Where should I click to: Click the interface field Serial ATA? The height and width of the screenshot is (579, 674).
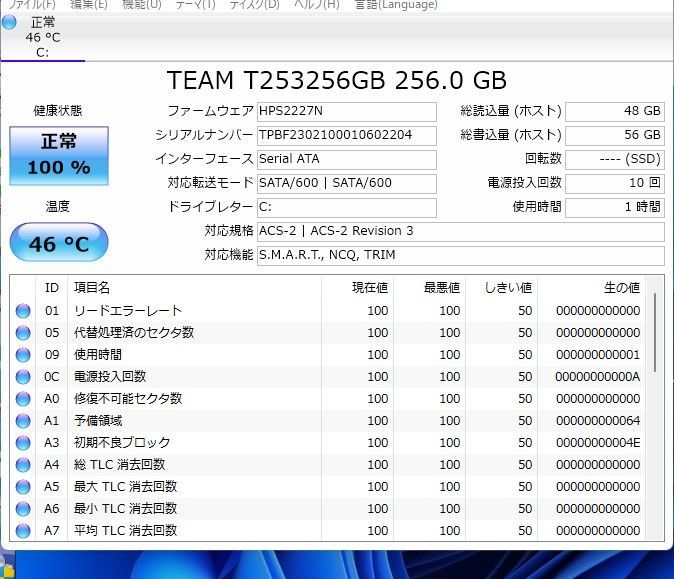pos(346,159)
